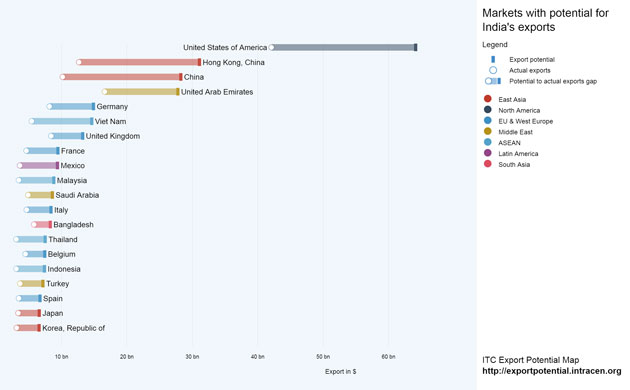The width and height of the screenshot is (630, 390).
Task: Click the 'Mexico' label
Action: (73, 165)
